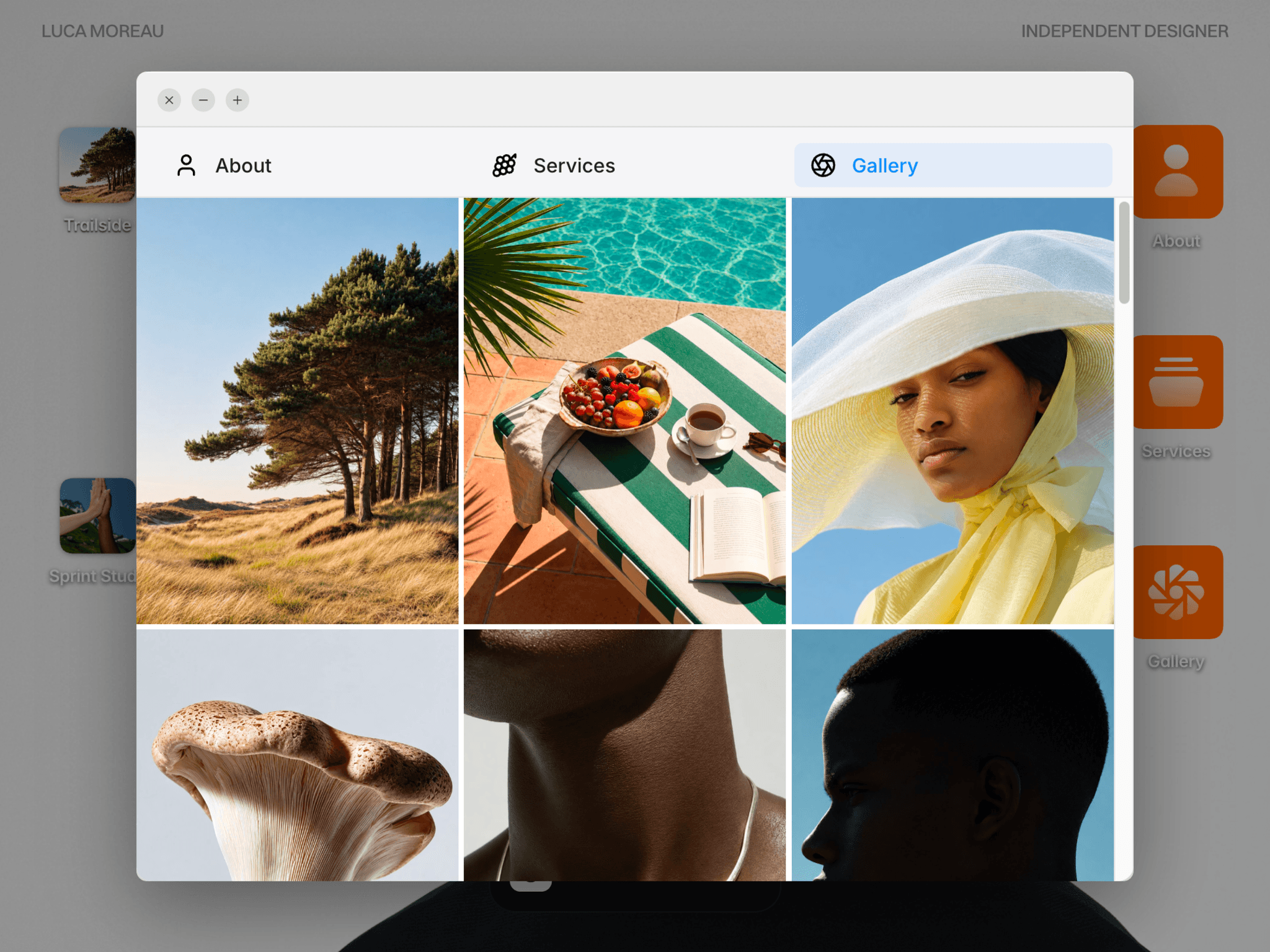This screenshot has width=1270, height=952.
Task: Open the poolside fruit bowl photo
Action: tap(624, 411)
